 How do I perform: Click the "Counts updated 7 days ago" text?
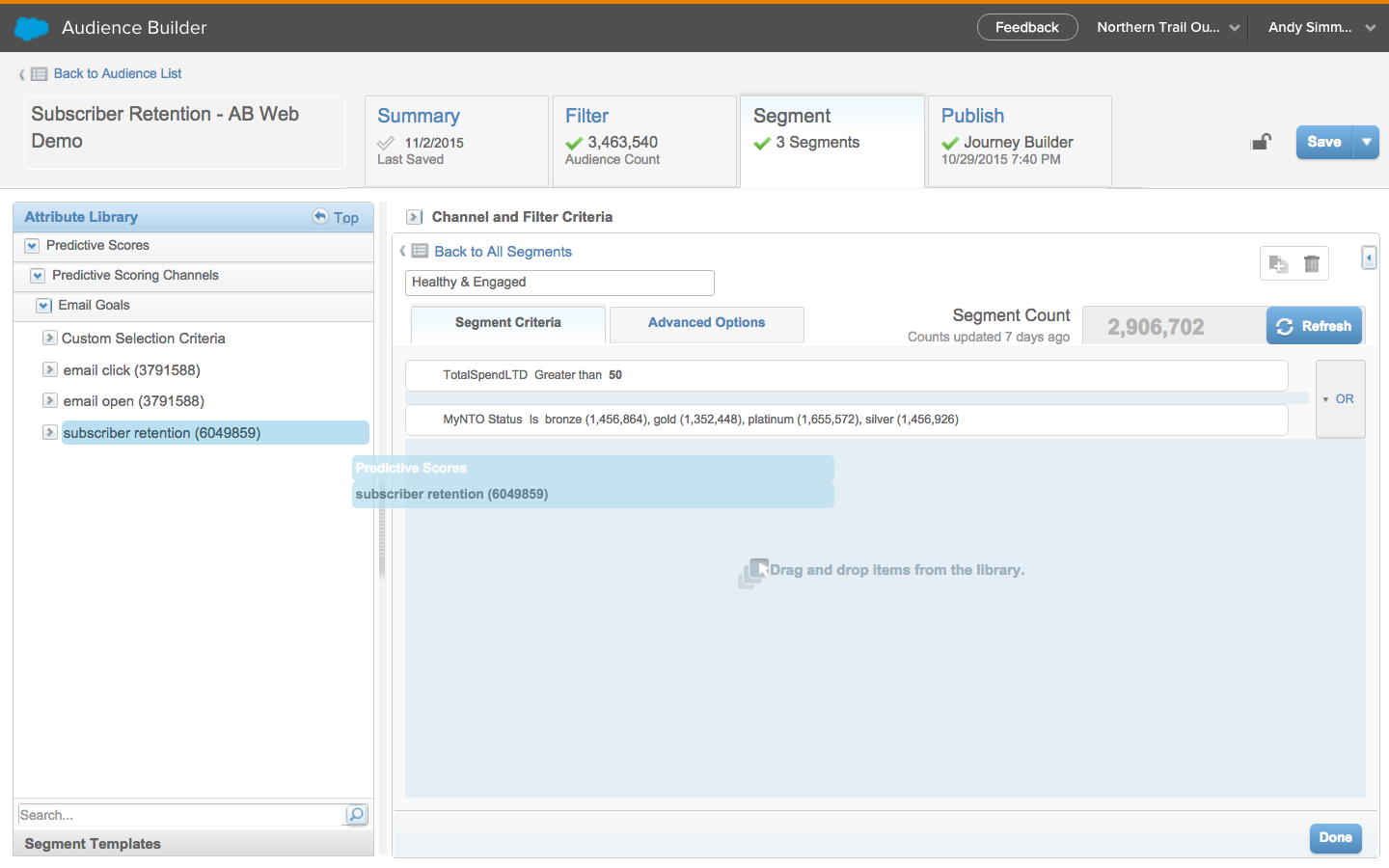(989, 337)
